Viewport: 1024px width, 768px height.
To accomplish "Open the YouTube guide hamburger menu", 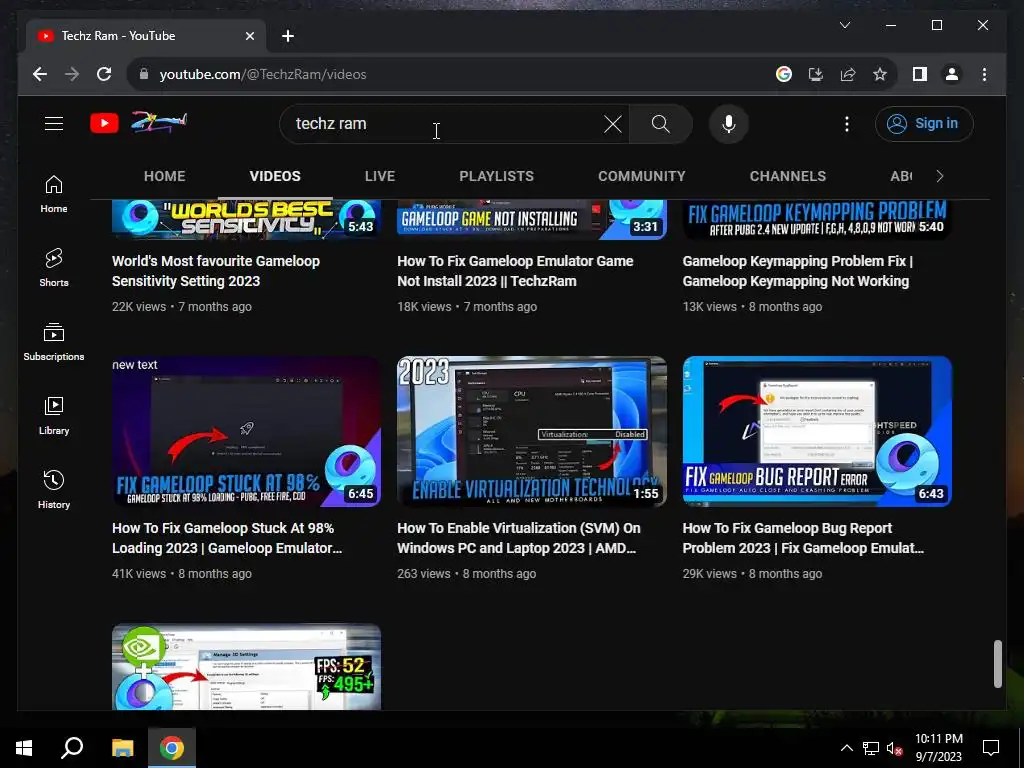I will coord(54,123).
